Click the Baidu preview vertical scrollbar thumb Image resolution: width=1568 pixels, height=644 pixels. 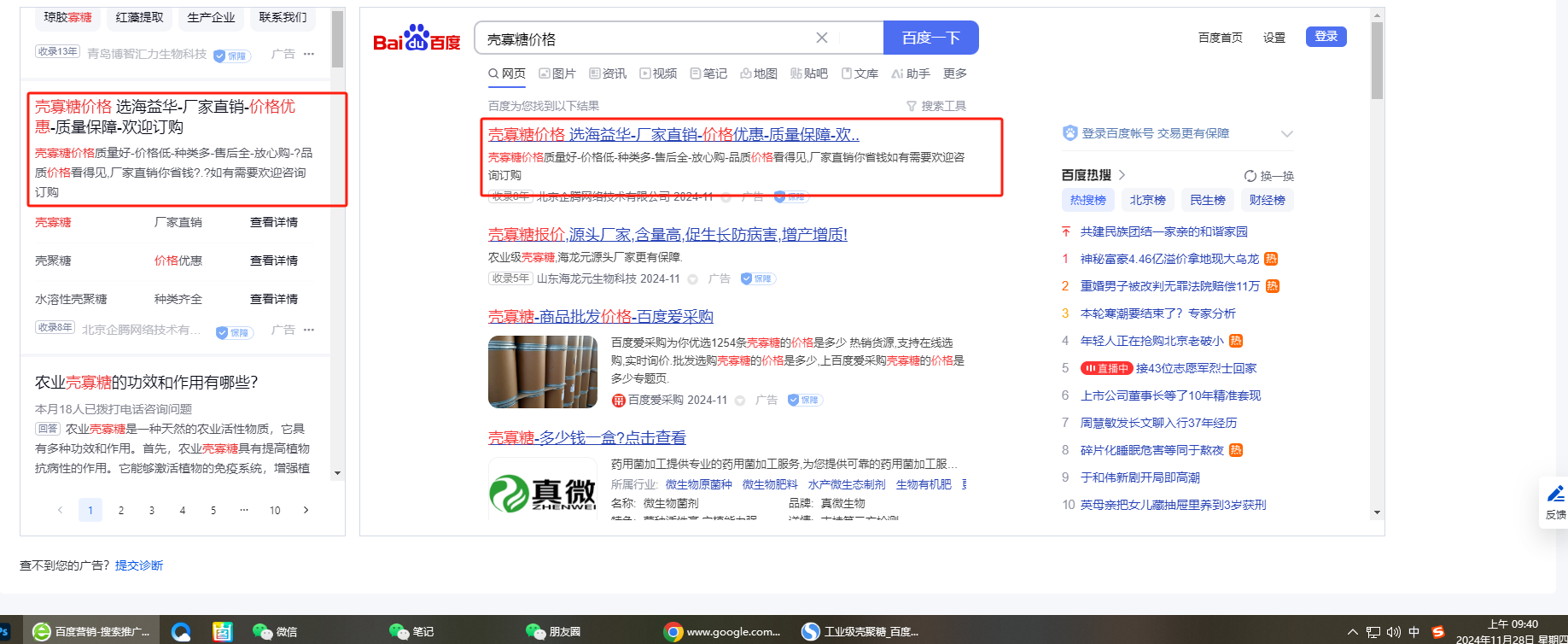(x=1377, y=61)
